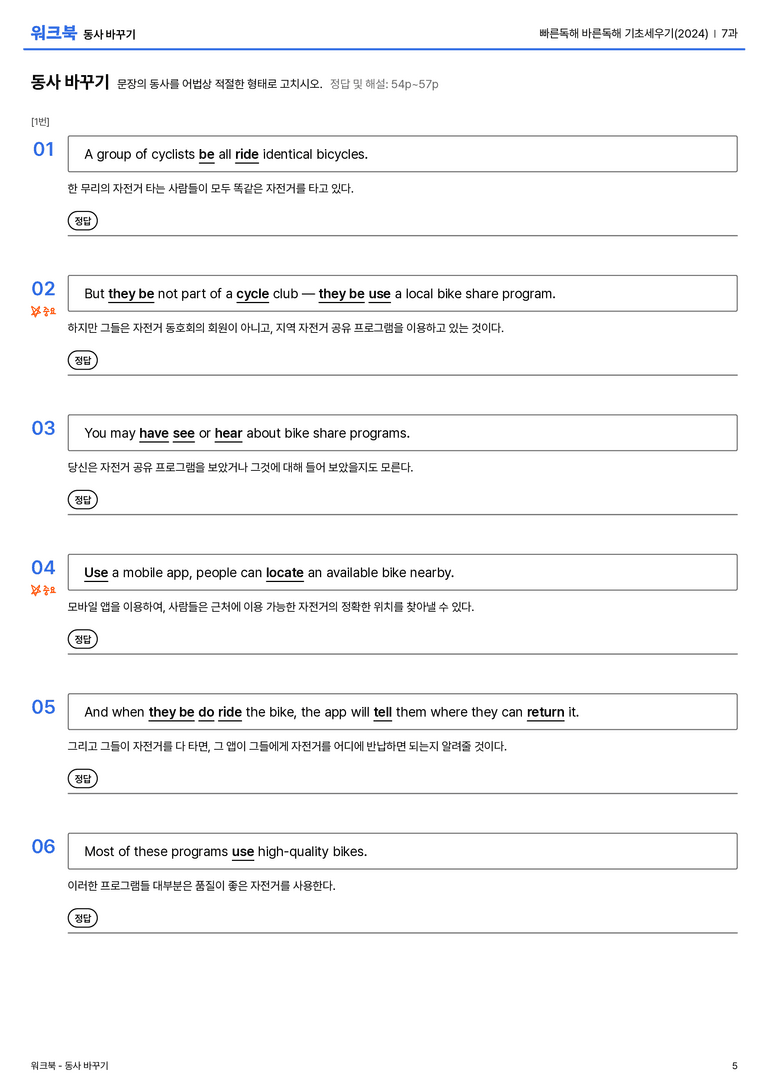768x1087 pixels.
Task: Click the underlined word 'locate' in question 04
Action: (x=284, y=573)
